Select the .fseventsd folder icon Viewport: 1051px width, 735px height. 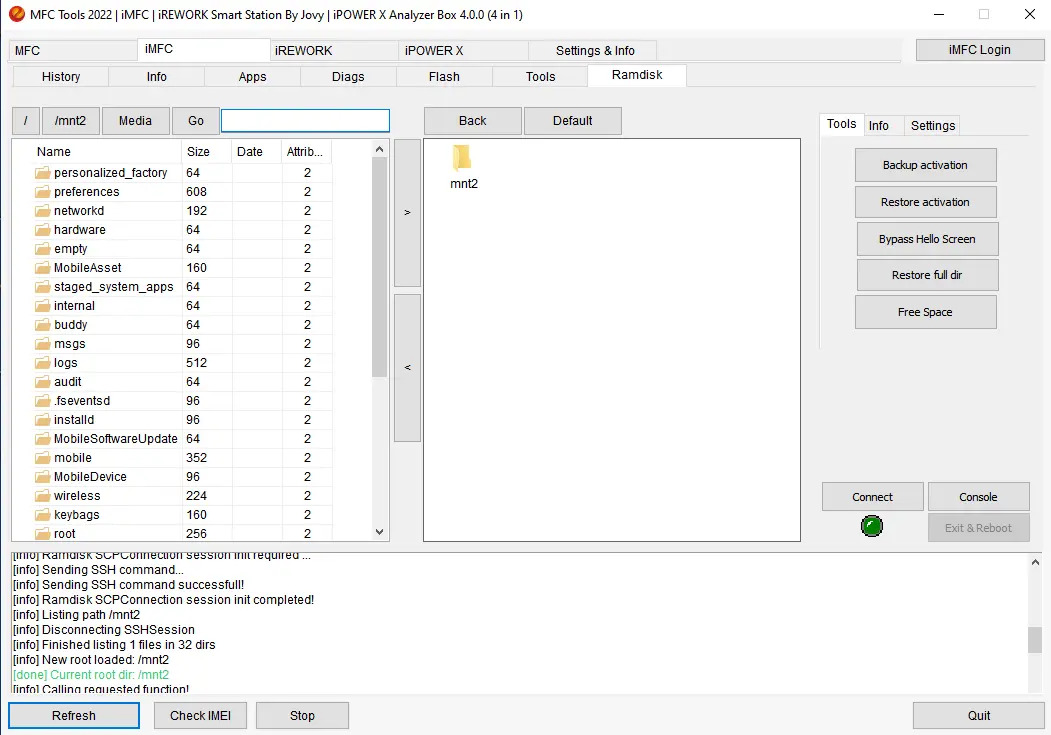[x=43, y=401]
